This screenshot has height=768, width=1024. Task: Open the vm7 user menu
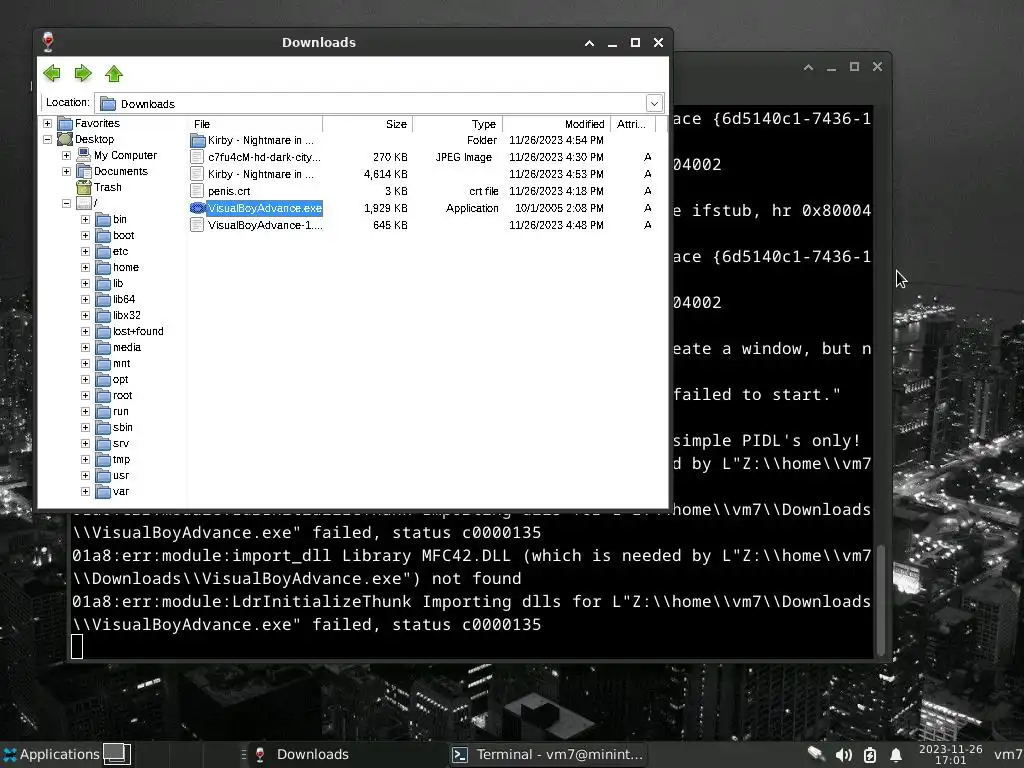pyautogui.click(x=1008, y=754)
